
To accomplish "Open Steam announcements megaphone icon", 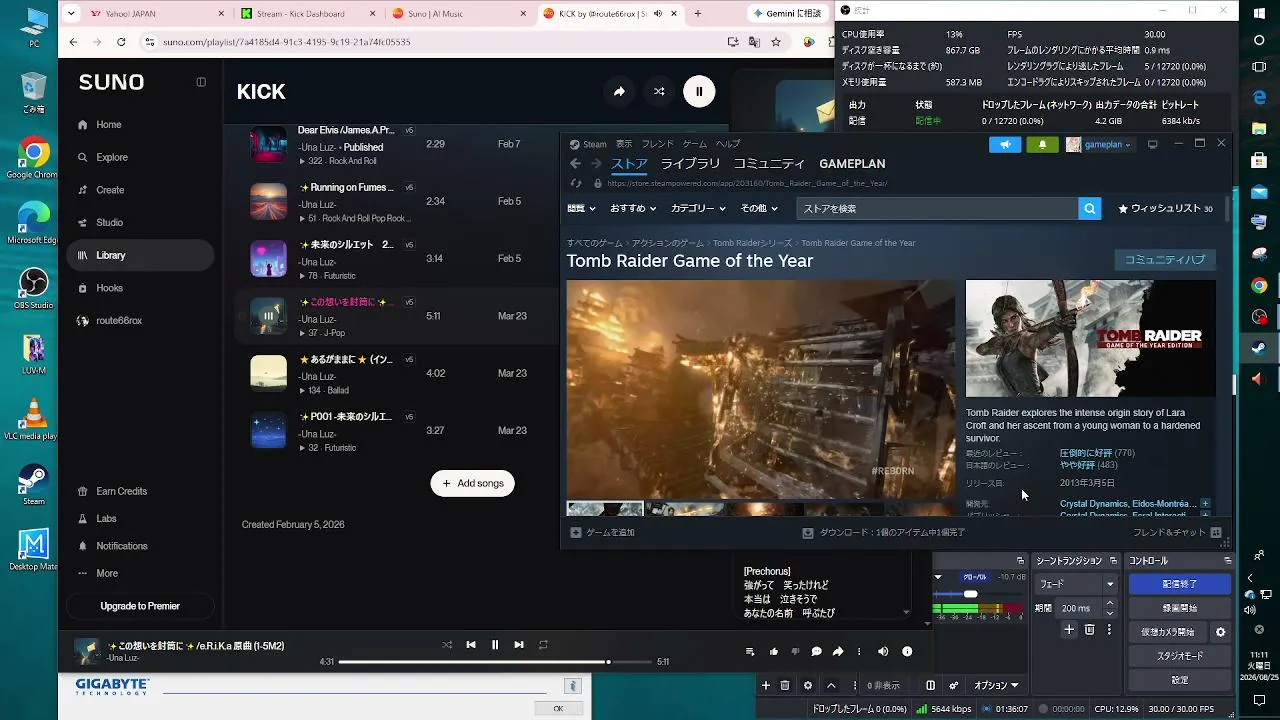I will 1005,144.
